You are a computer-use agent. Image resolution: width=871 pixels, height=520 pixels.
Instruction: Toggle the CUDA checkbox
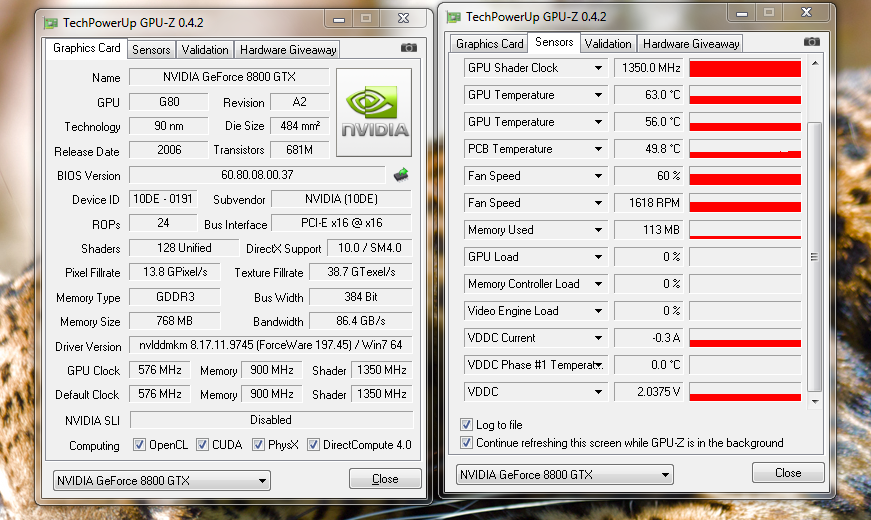(202, 444)
